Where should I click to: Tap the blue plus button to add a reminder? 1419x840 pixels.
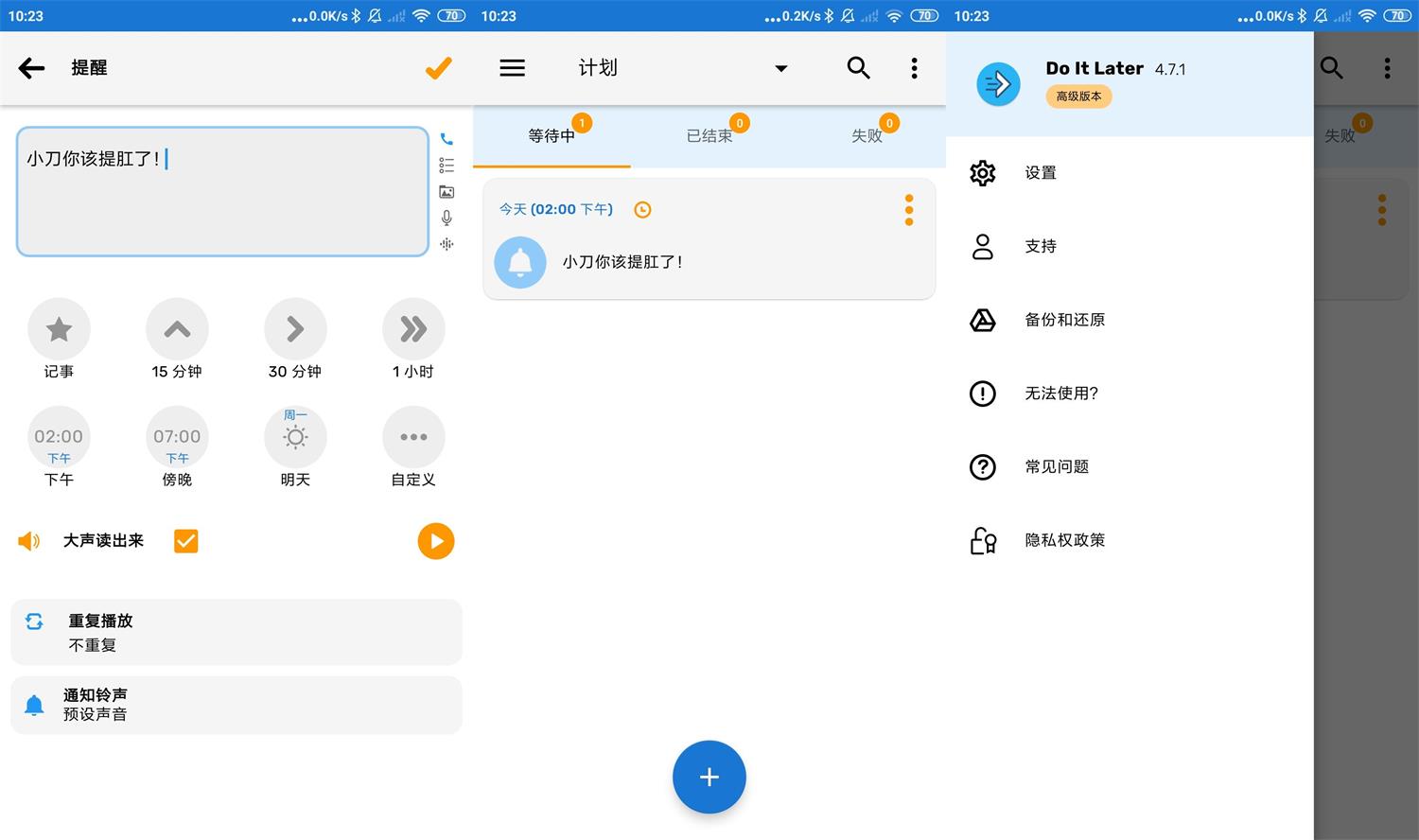[x=709, y=777]
